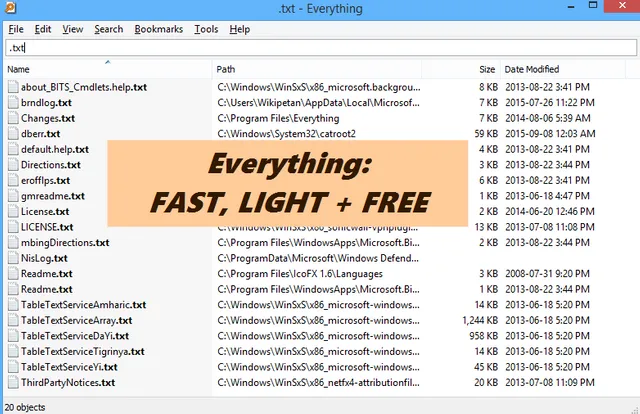Click path C:\Program Files\Everything
This screenshot has width=640, height=414.
(278, 118)
